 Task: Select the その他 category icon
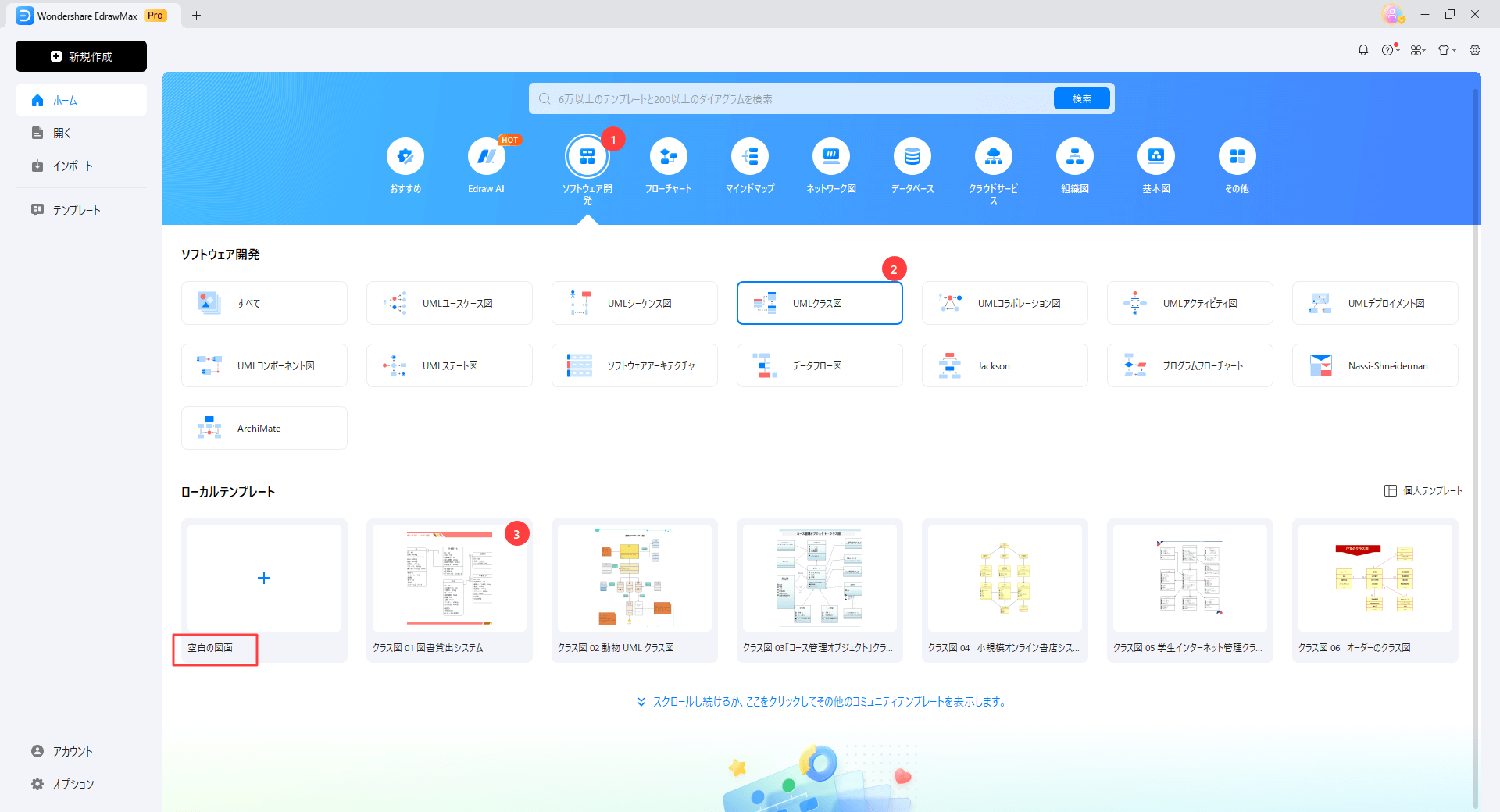[x=1237, y=157]
